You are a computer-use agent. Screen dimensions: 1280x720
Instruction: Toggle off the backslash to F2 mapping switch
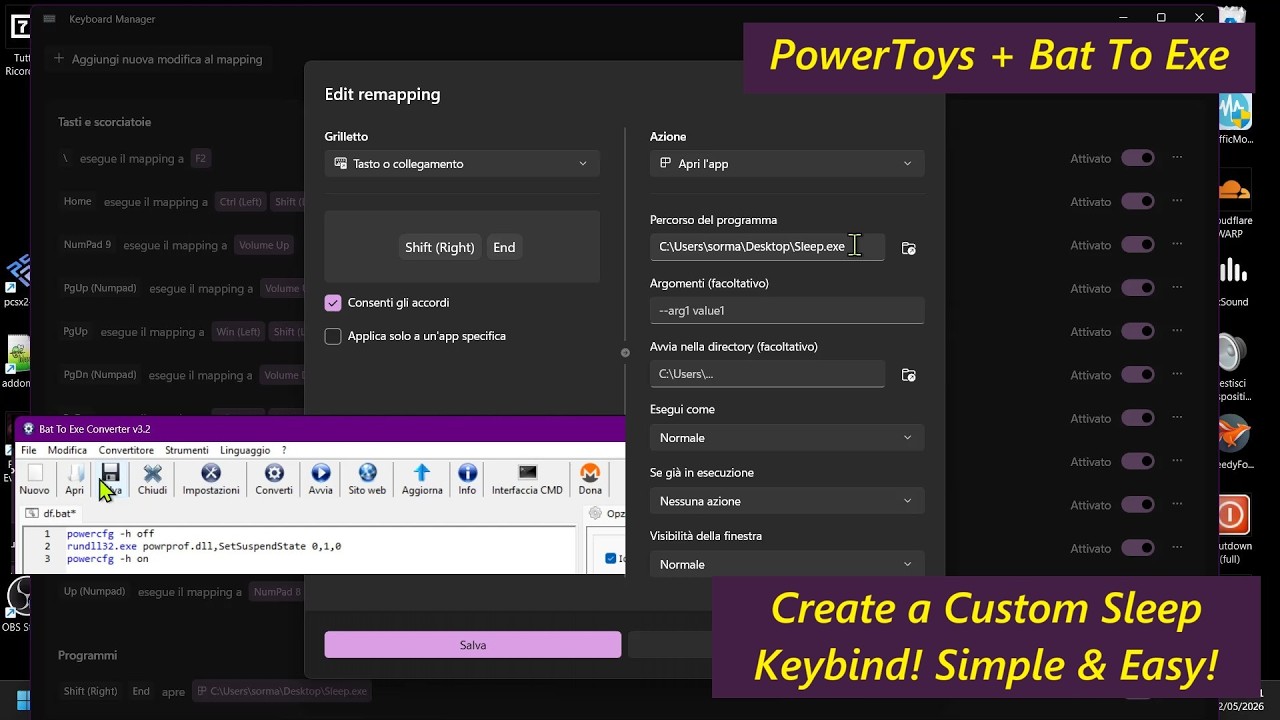point(1138,158)
